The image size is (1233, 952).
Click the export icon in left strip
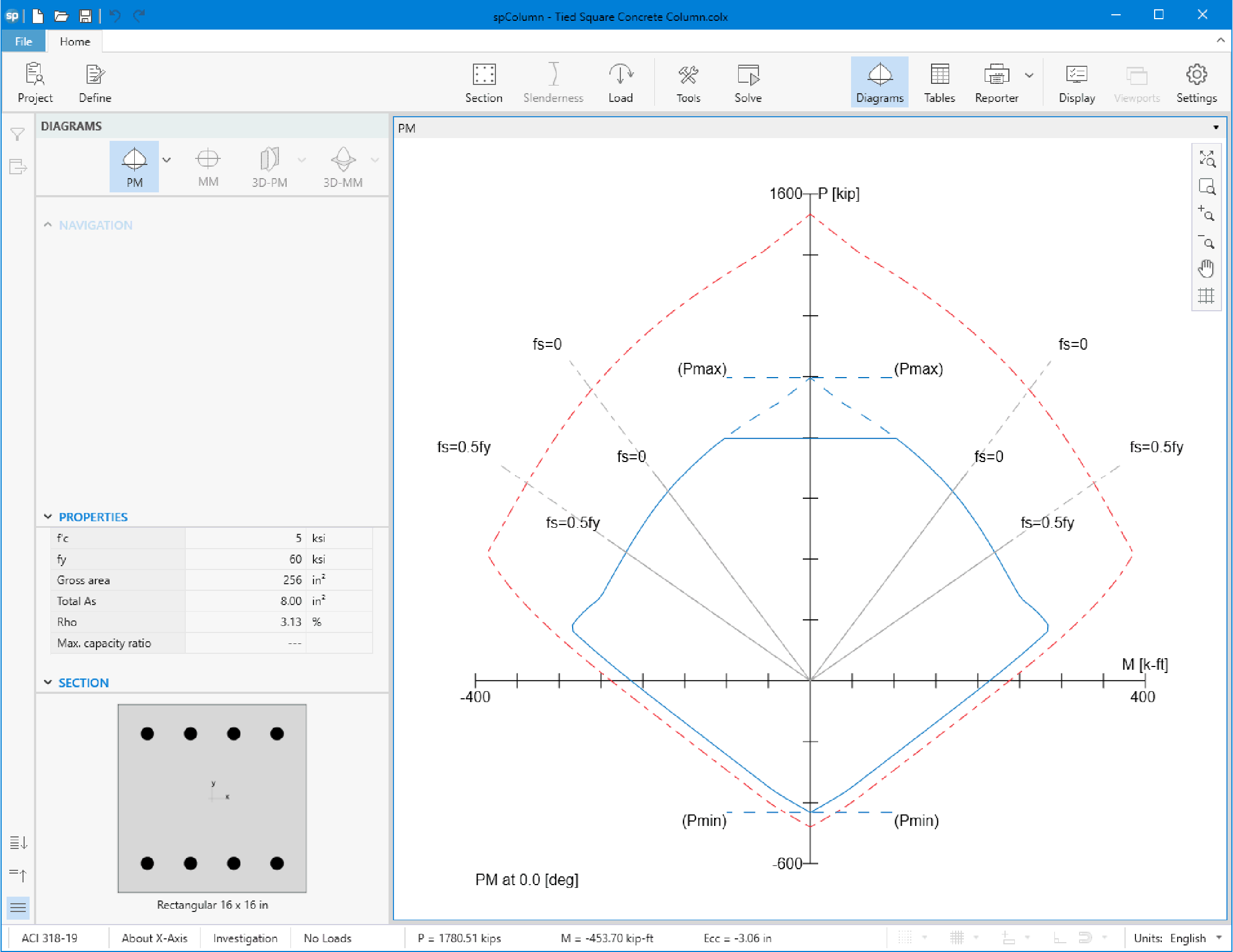coord(18,167)
